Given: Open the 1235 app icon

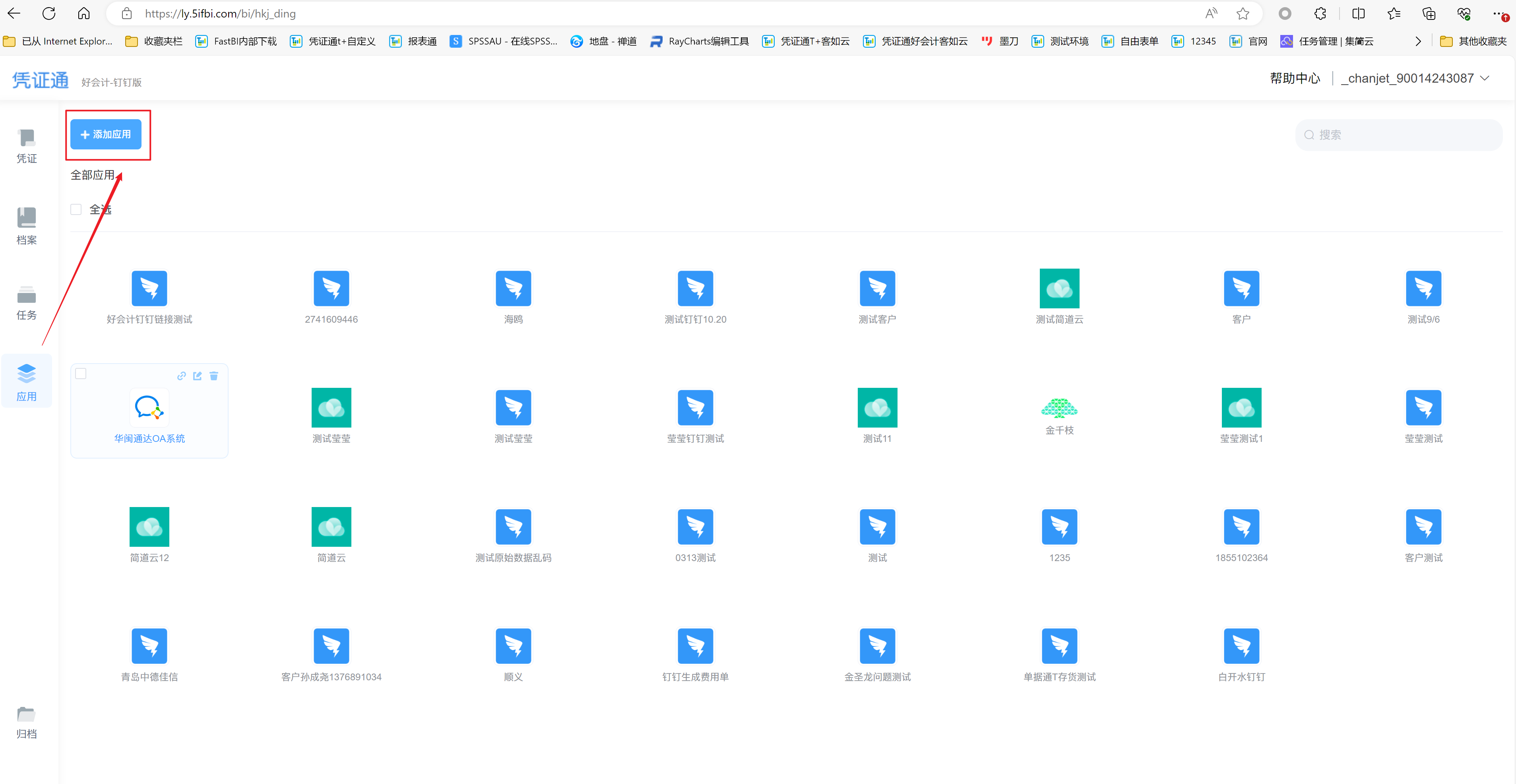Looking at the screenshot, I should point(1059,527).
